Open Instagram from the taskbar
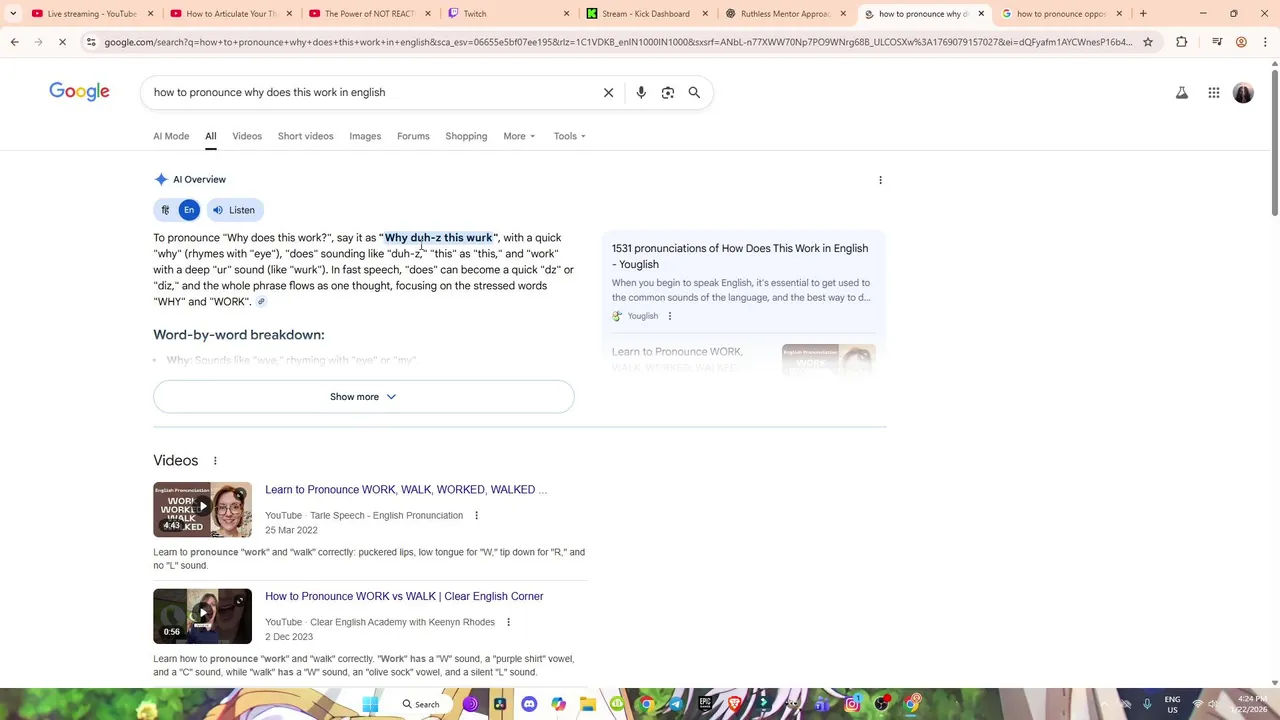 [852, 704]
